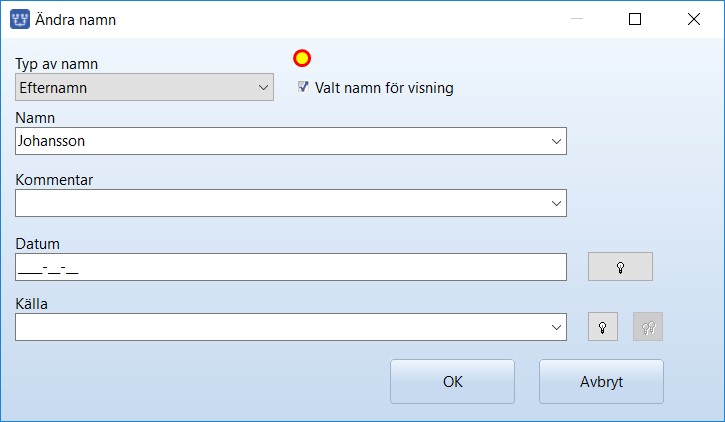Click inside the empty Källa text field
Screen dimensions: 725x422
click(281, 327)
